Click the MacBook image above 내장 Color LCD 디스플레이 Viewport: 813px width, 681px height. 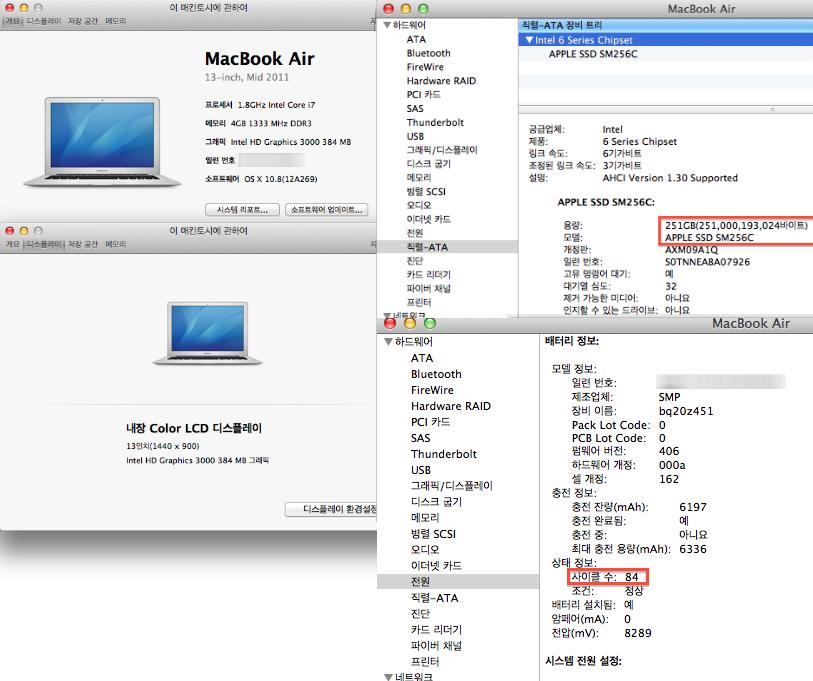pyautogui.click(x=207, y=333)
